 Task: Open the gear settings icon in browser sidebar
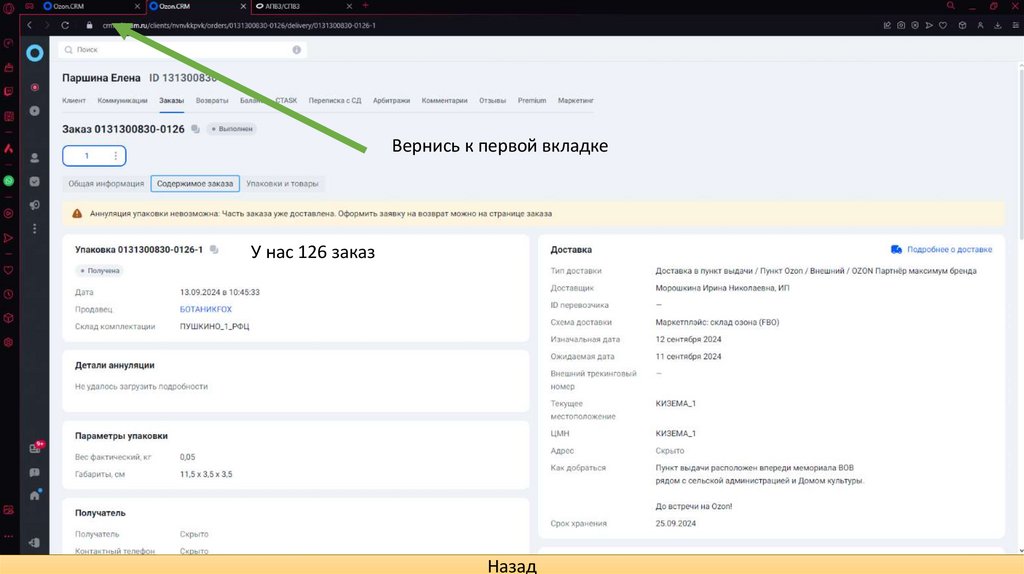(x=8, y=342)
